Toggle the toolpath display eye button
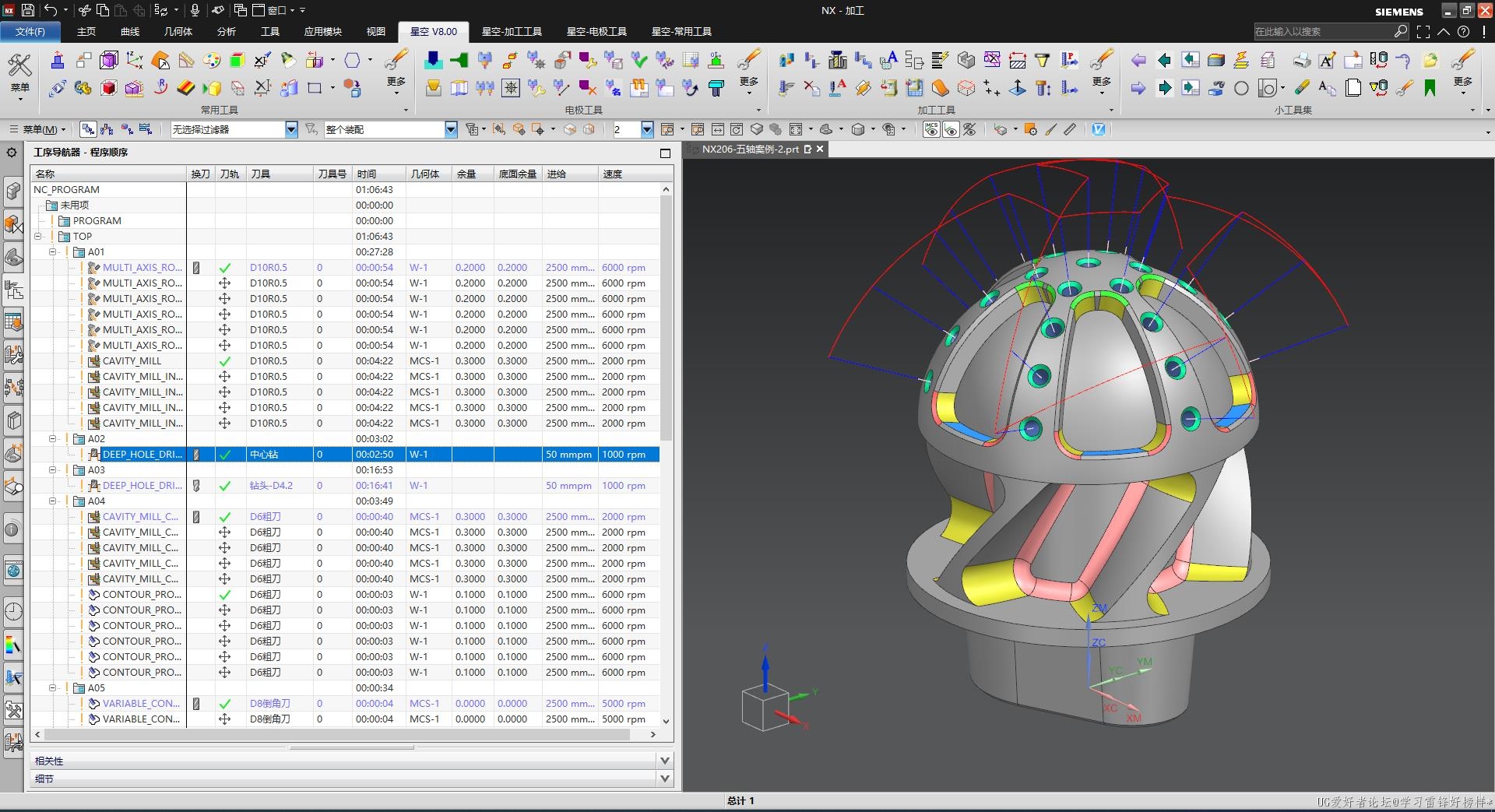This screenshot has width=1495, height=812. pos(950,129)
